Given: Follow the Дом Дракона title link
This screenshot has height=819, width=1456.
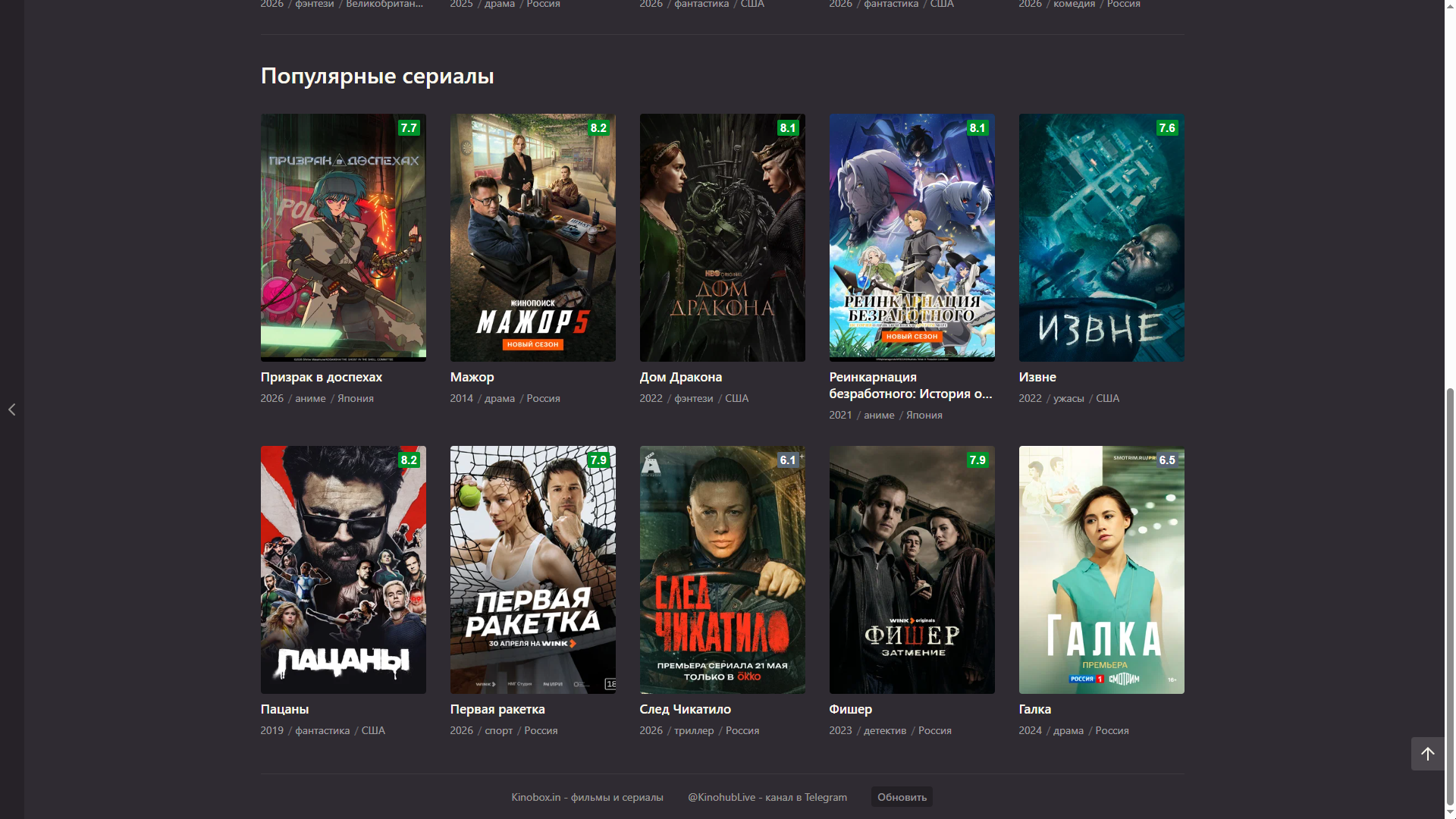Looking at the screenshot, I should 681,377.
